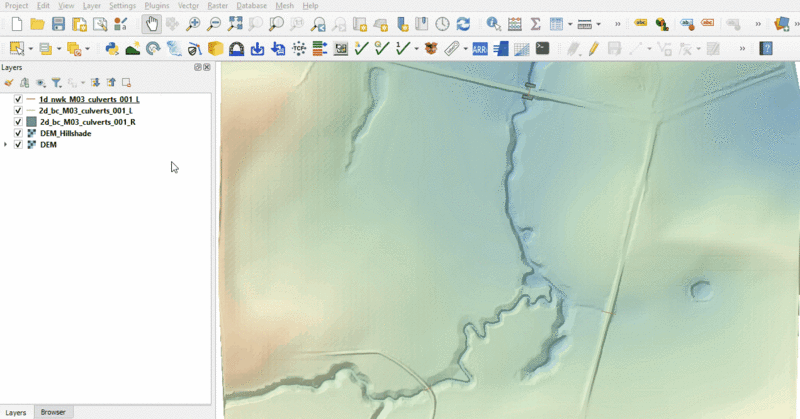Click the Save Project floppy disk icon
The image size is (800, 419).
(x=58, y=24)
